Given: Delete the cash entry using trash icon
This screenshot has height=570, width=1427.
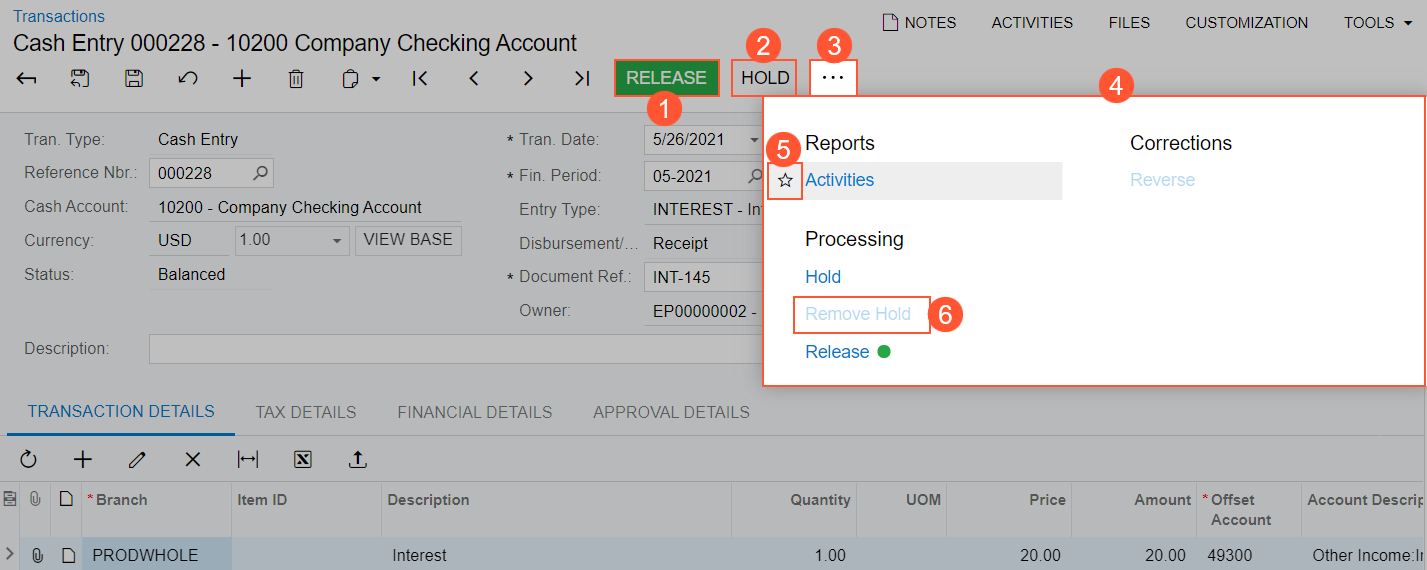Looking at the screenshot, I should point(296,79).
